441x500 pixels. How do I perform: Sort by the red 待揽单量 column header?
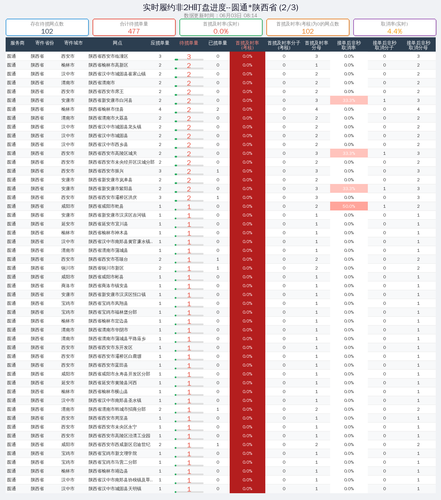pos(189,43)
